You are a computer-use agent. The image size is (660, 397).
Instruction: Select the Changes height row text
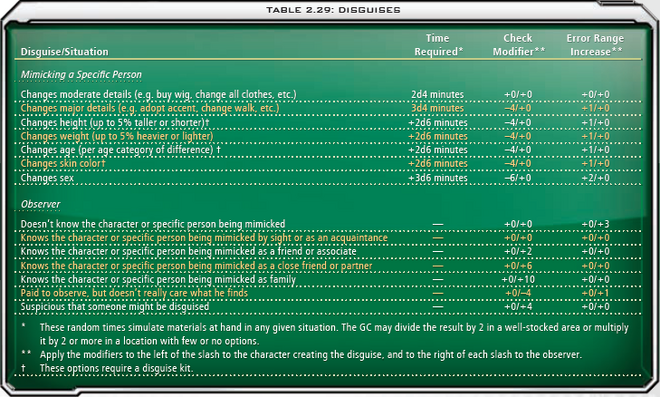pyautogui.click(x=115, y=123)
